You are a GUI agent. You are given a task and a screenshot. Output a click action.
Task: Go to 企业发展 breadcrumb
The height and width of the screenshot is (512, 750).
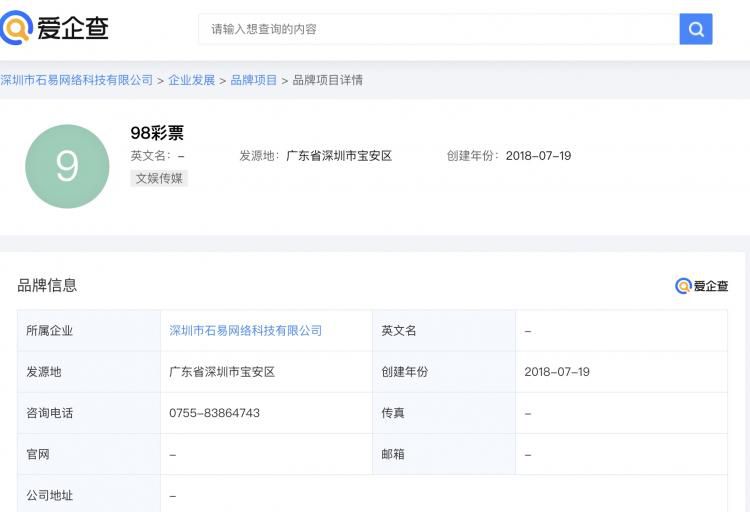click(x=191, y=80)
